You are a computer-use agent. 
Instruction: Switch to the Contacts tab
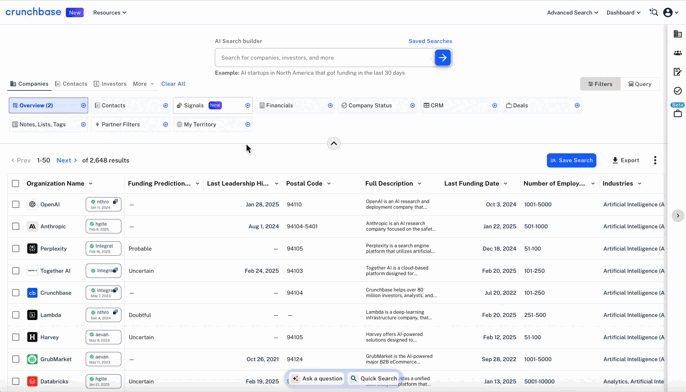(x=71, y=84)
